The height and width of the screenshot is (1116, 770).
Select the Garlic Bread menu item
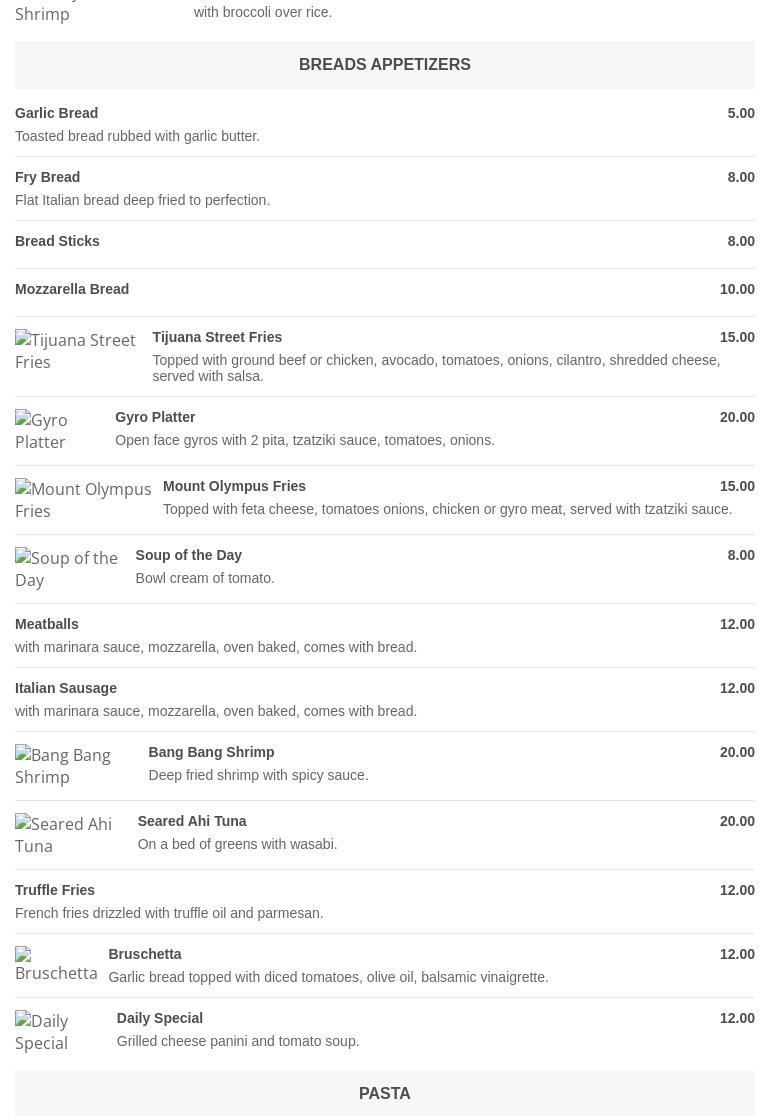pos(57,113)
